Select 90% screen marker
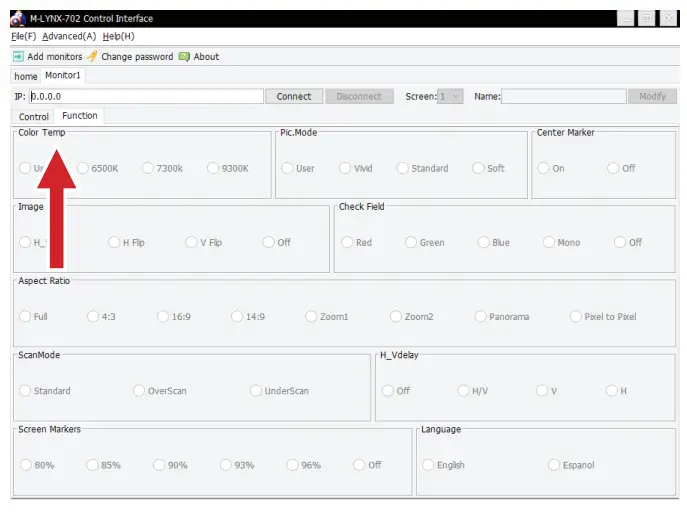 coord(170,465)
